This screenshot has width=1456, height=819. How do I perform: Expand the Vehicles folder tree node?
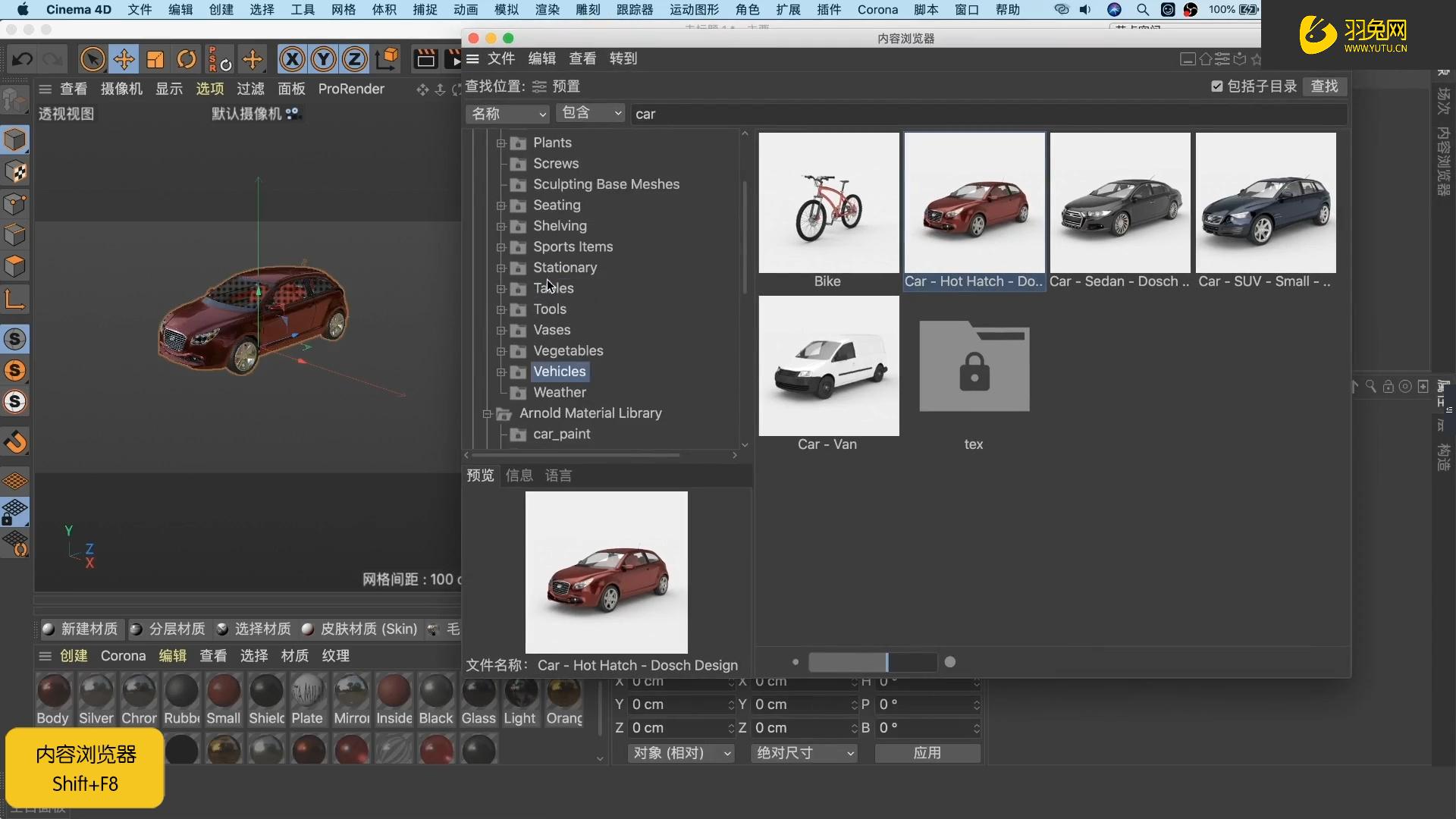[500, 372]
